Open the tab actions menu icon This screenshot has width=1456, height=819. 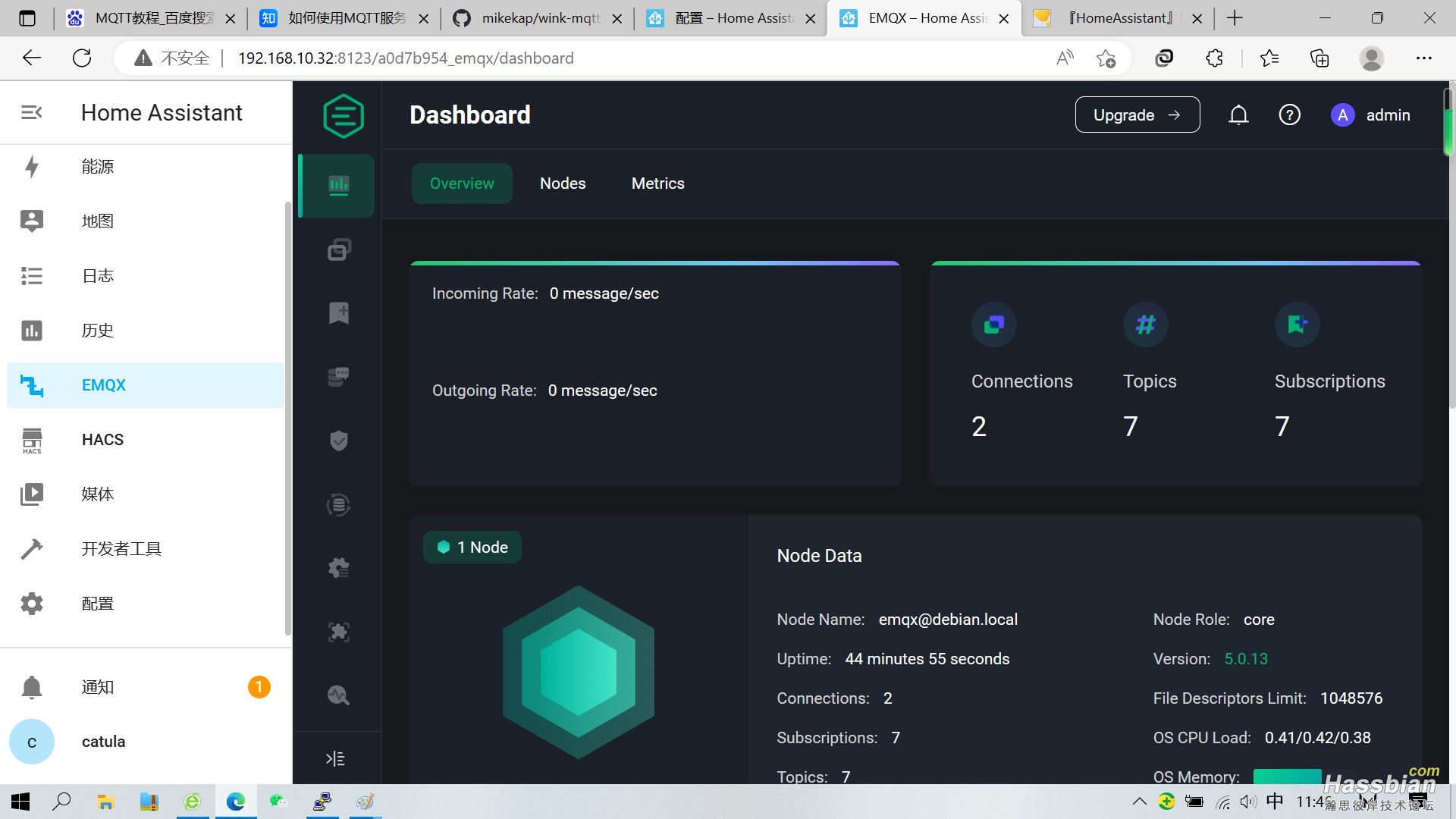[x=27, y=18]
